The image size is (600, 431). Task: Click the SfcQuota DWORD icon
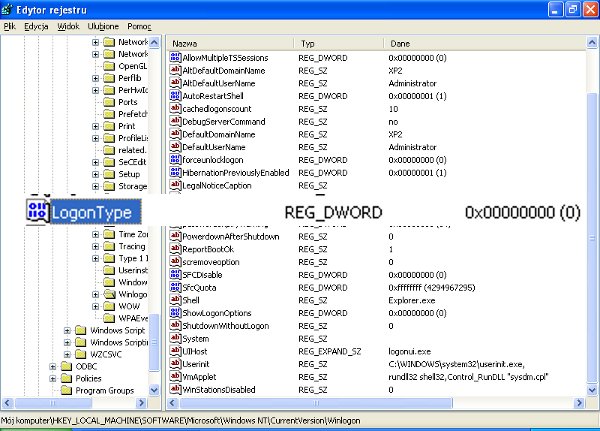175,287
